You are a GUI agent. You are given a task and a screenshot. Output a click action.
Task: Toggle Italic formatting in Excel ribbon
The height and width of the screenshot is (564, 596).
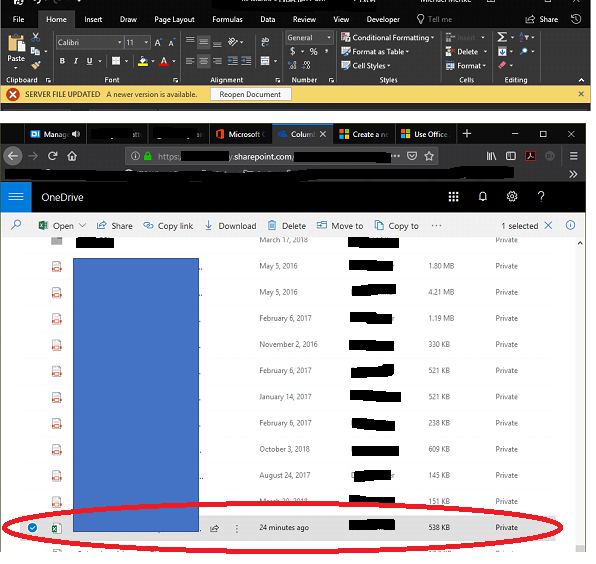point(76,61)
